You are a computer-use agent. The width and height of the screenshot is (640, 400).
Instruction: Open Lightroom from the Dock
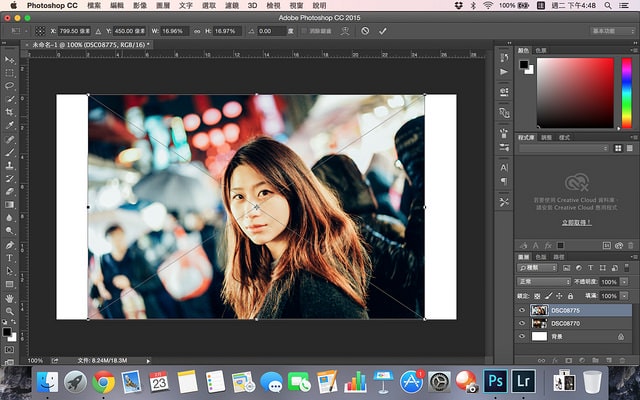coord(521,381)
